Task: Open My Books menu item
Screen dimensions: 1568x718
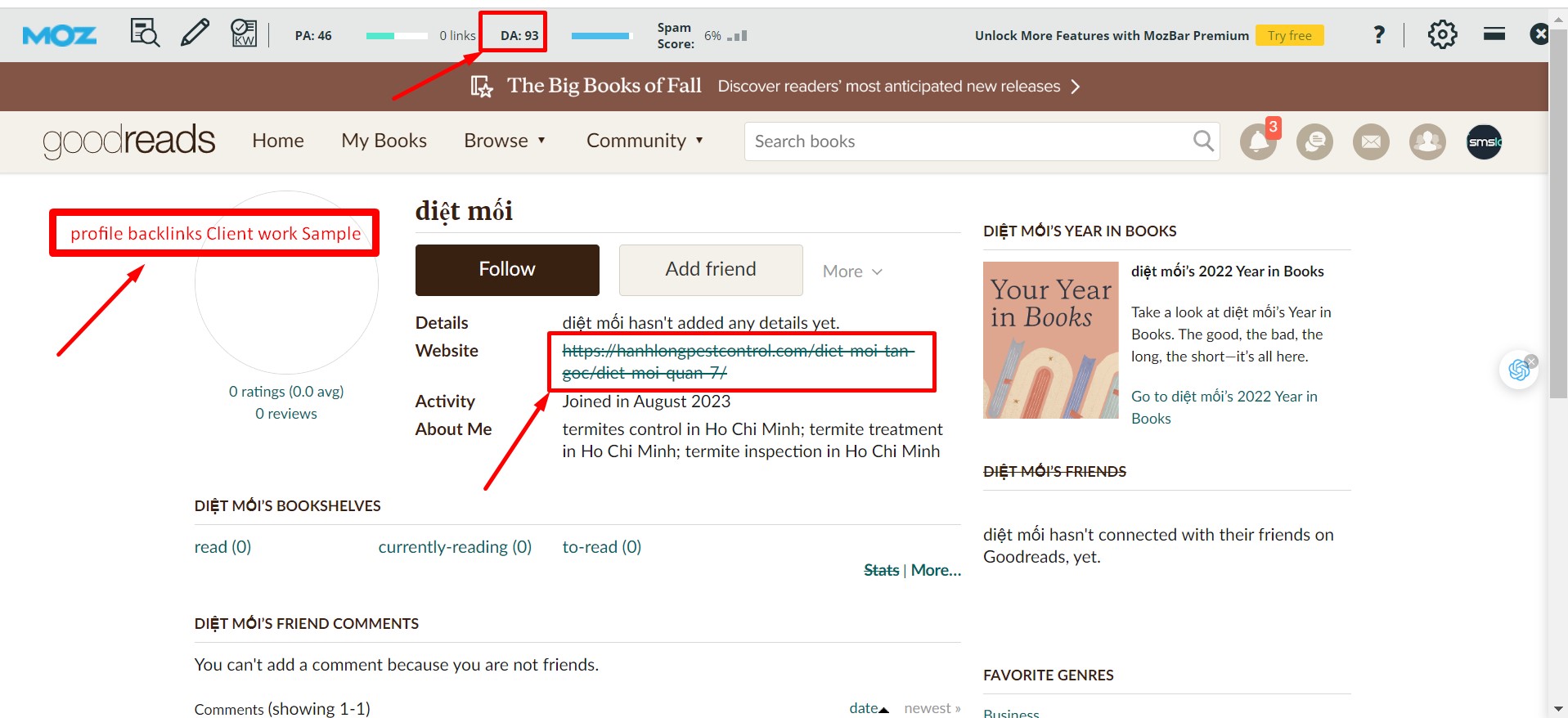Action: [x=384, y=141]
